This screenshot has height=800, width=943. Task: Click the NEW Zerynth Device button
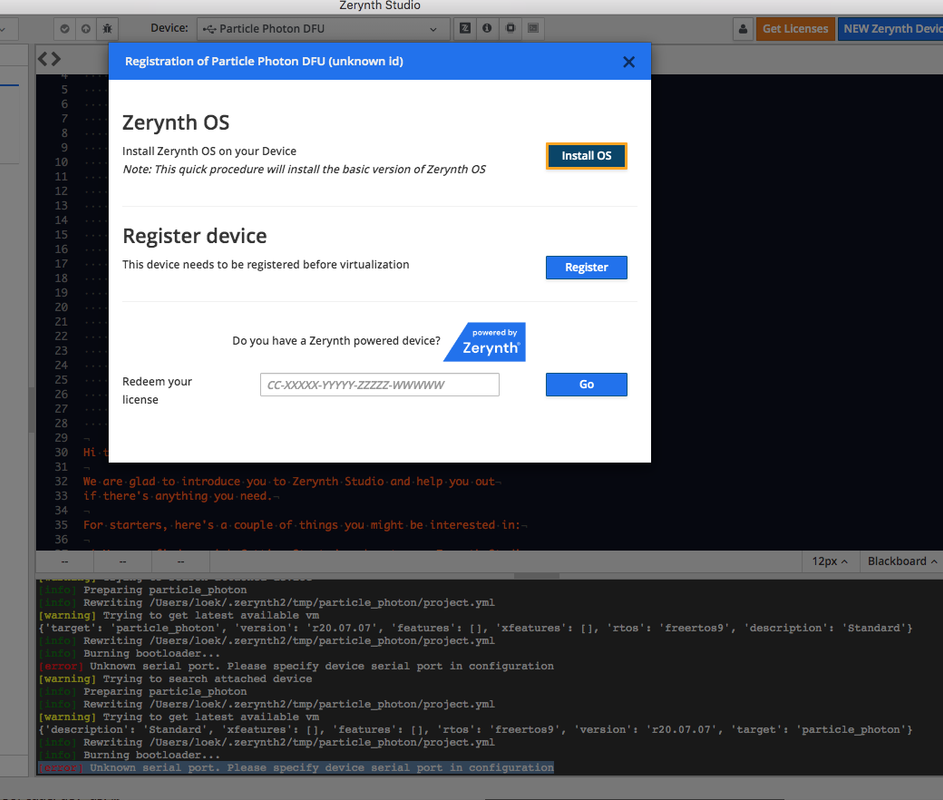pyautogui.click(x=891, y=29)
